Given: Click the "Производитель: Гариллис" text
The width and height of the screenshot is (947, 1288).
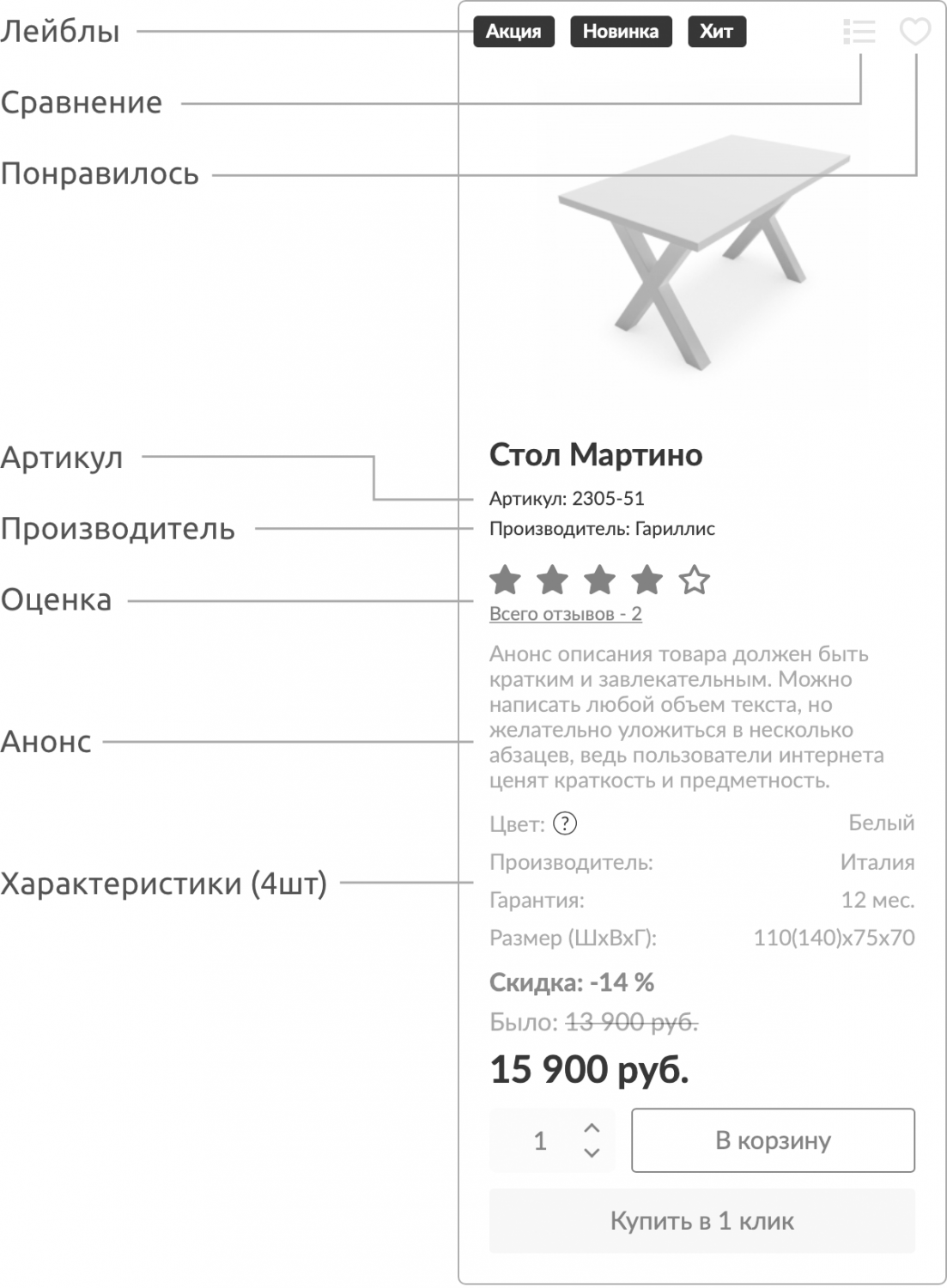Looking at the screenshot, I should [x=602, y=529].
